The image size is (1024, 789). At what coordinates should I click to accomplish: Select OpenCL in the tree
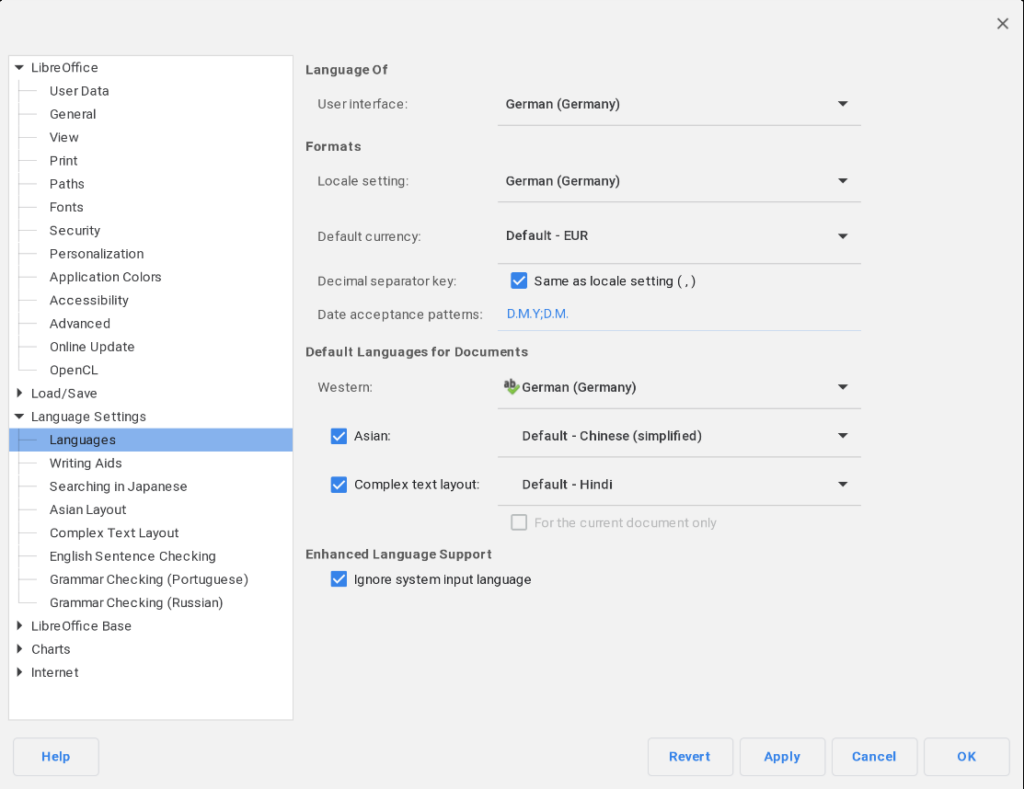click(74, 370)
